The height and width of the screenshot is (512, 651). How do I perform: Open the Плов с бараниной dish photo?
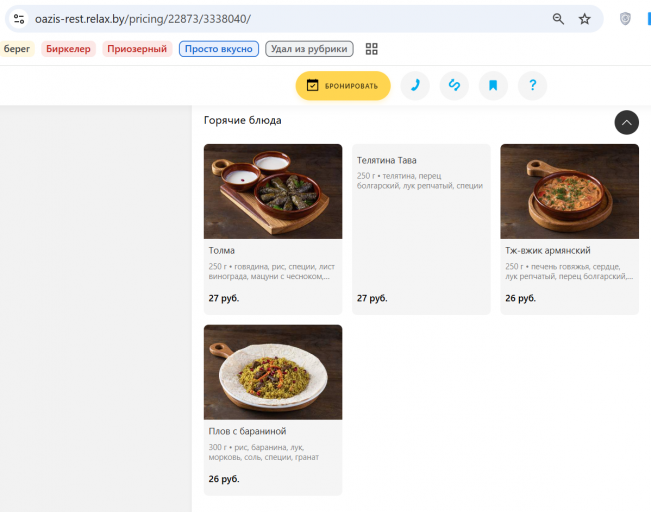(x=273, y=372)
